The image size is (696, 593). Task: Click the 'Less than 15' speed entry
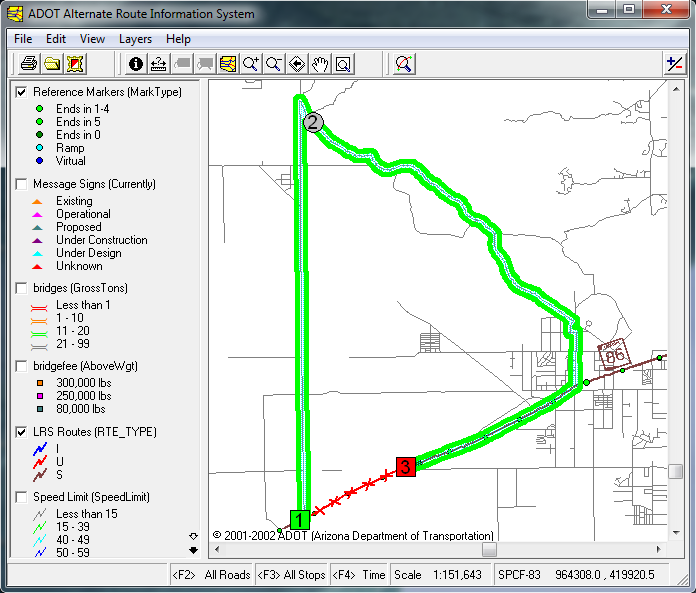[x=87, y=514]
